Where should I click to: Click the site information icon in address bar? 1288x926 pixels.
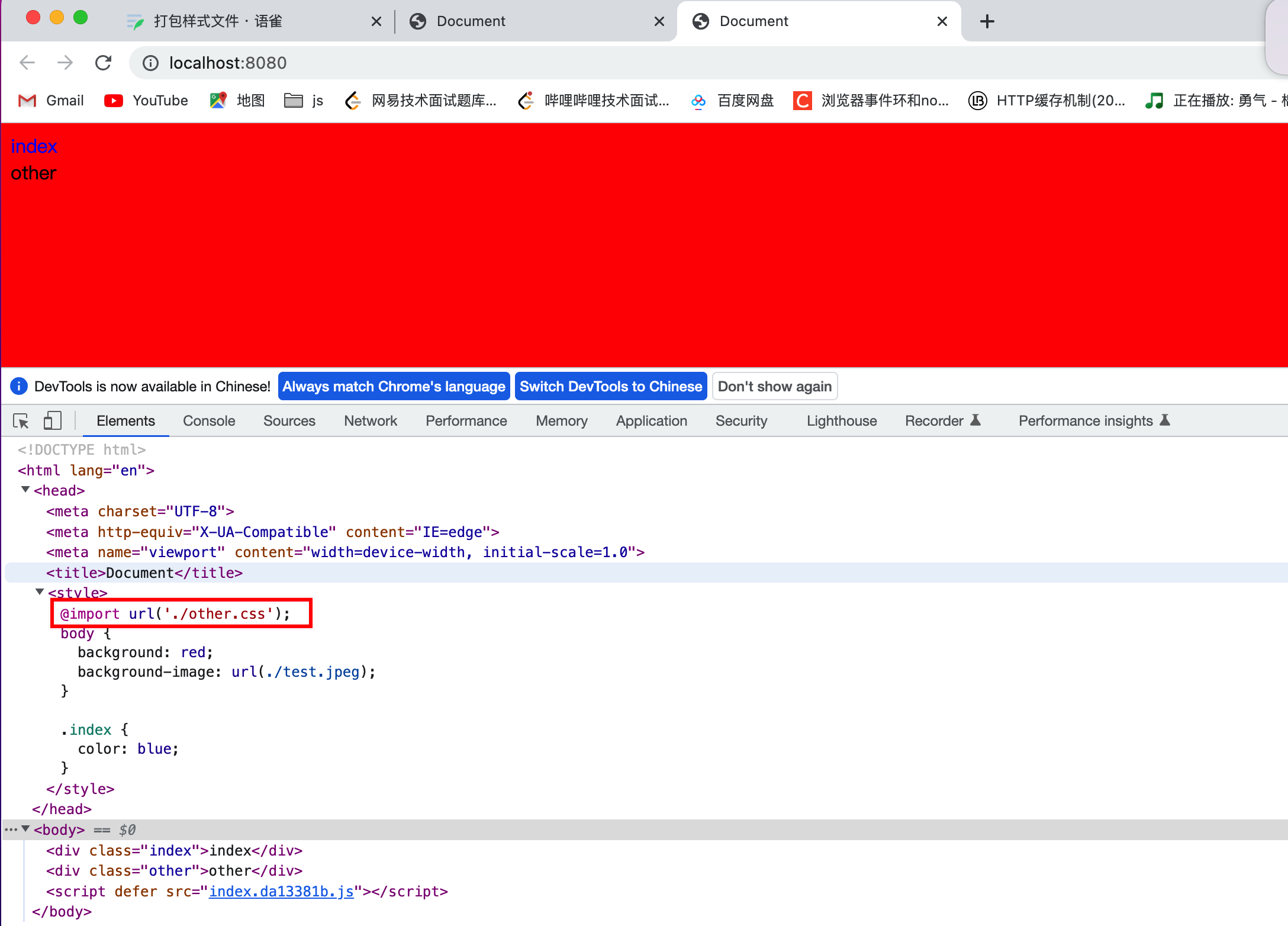pos(151,63)
